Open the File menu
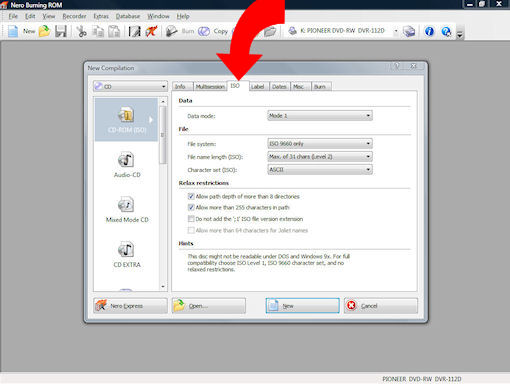Image resolution: width=510 pixels, height=384 pixels. (x=13, y=16)
